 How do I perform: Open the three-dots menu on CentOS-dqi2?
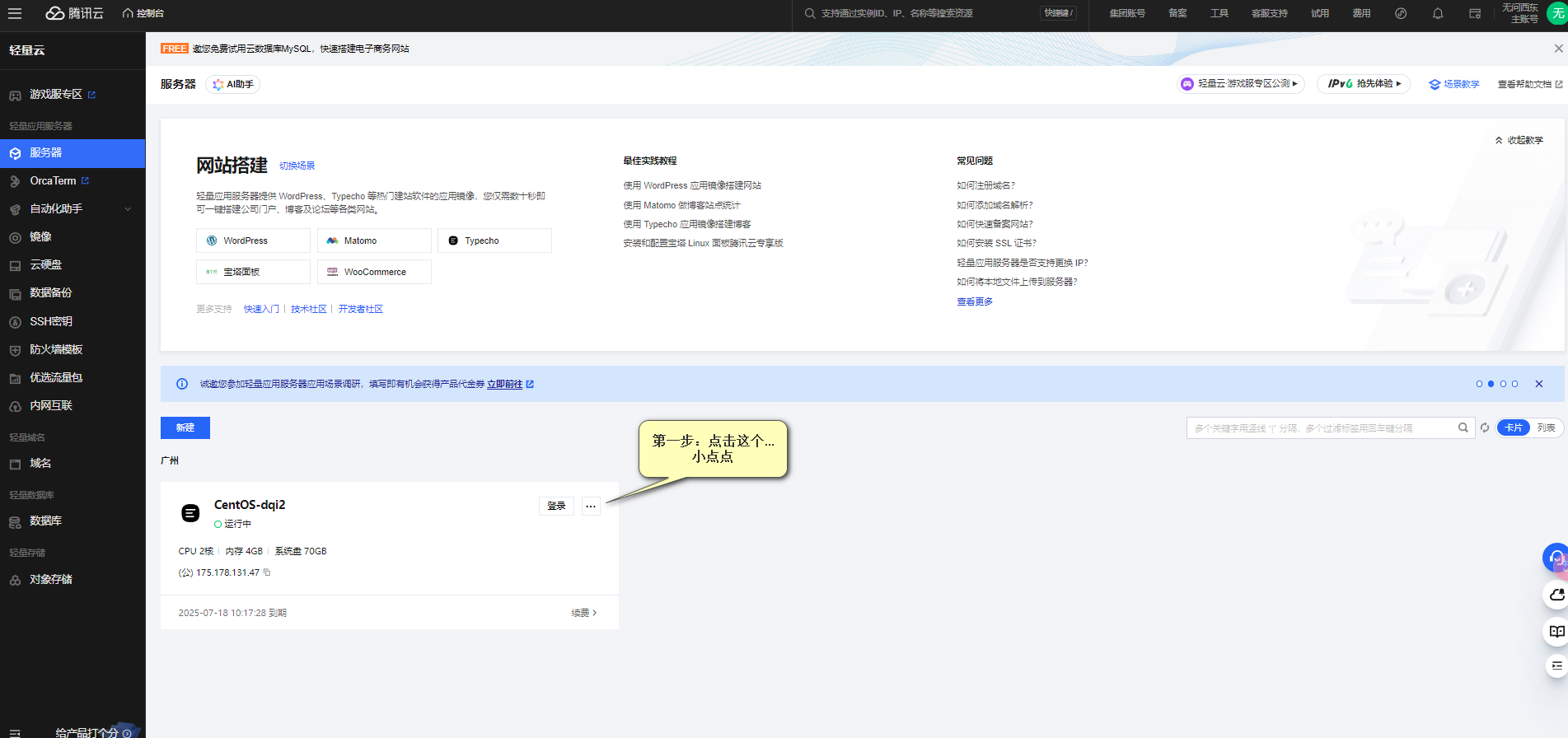coord(591,506)
